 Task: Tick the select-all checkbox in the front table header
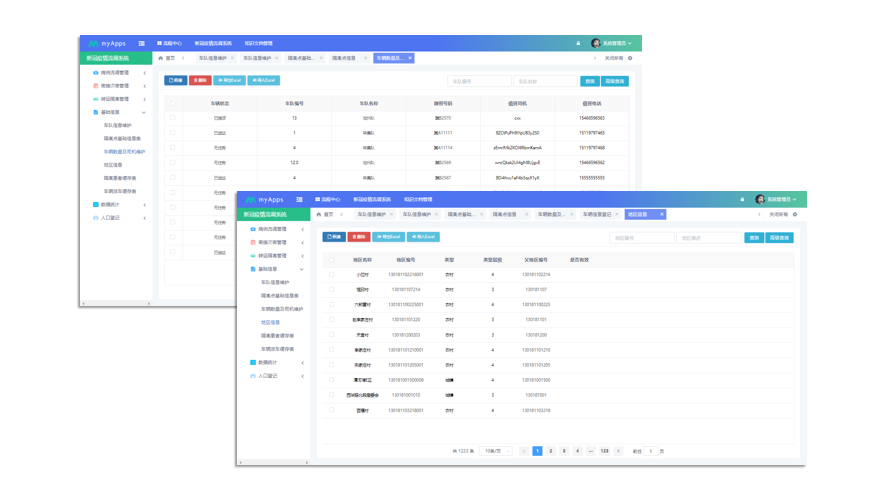click(x=332, y=259)
